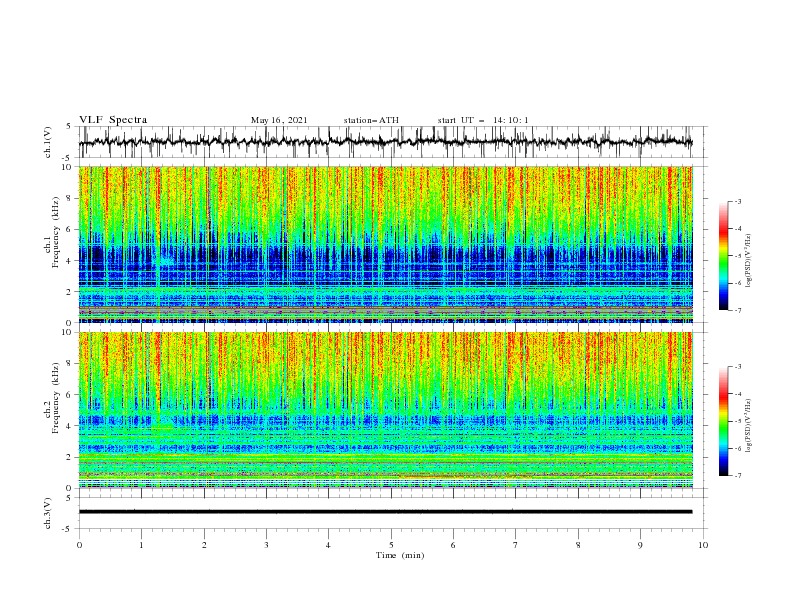
Task: Click the time-axis tick label '10' at bottom right
Action: pyautogui.click(x=703, y=545)
